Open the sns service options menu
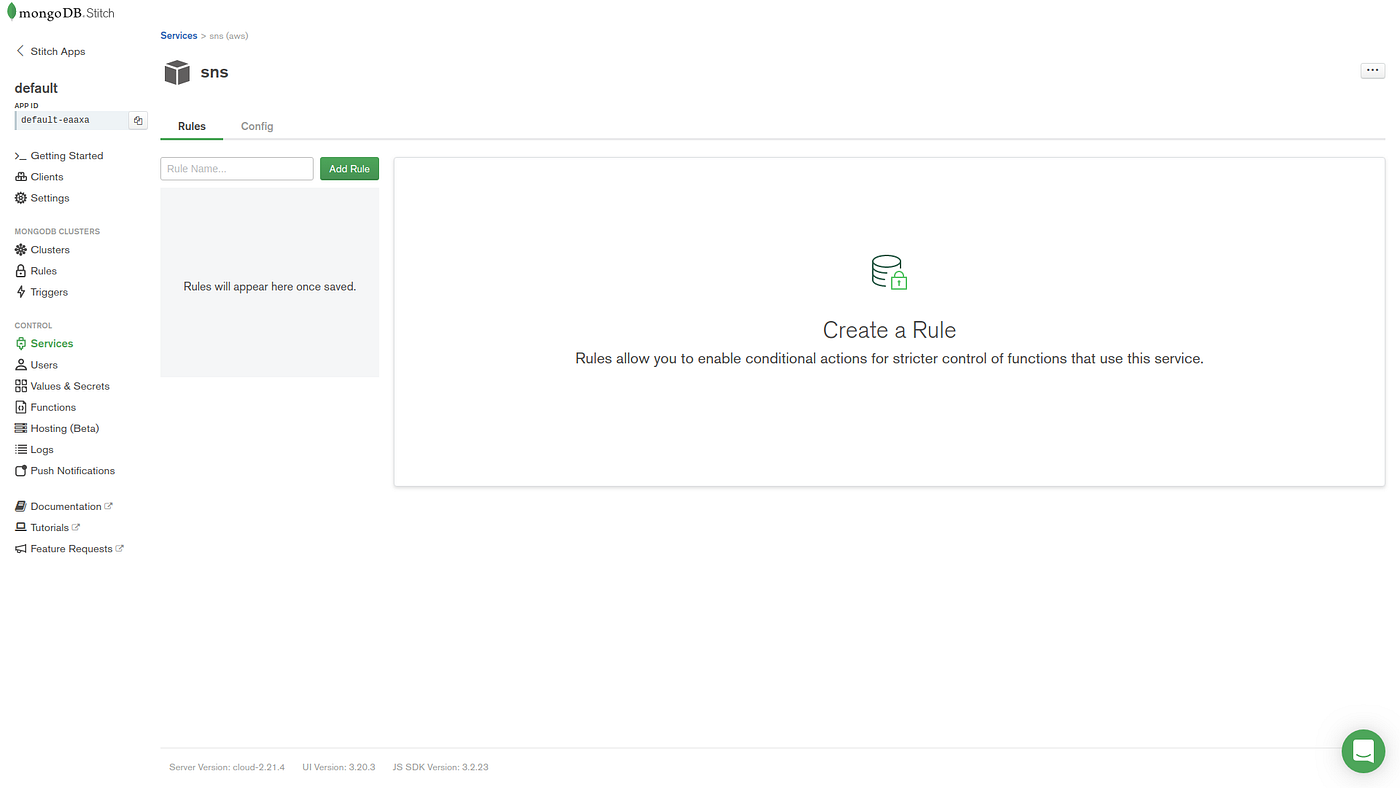Screen dimensions: 1400x788 (x=1371, y=69)
